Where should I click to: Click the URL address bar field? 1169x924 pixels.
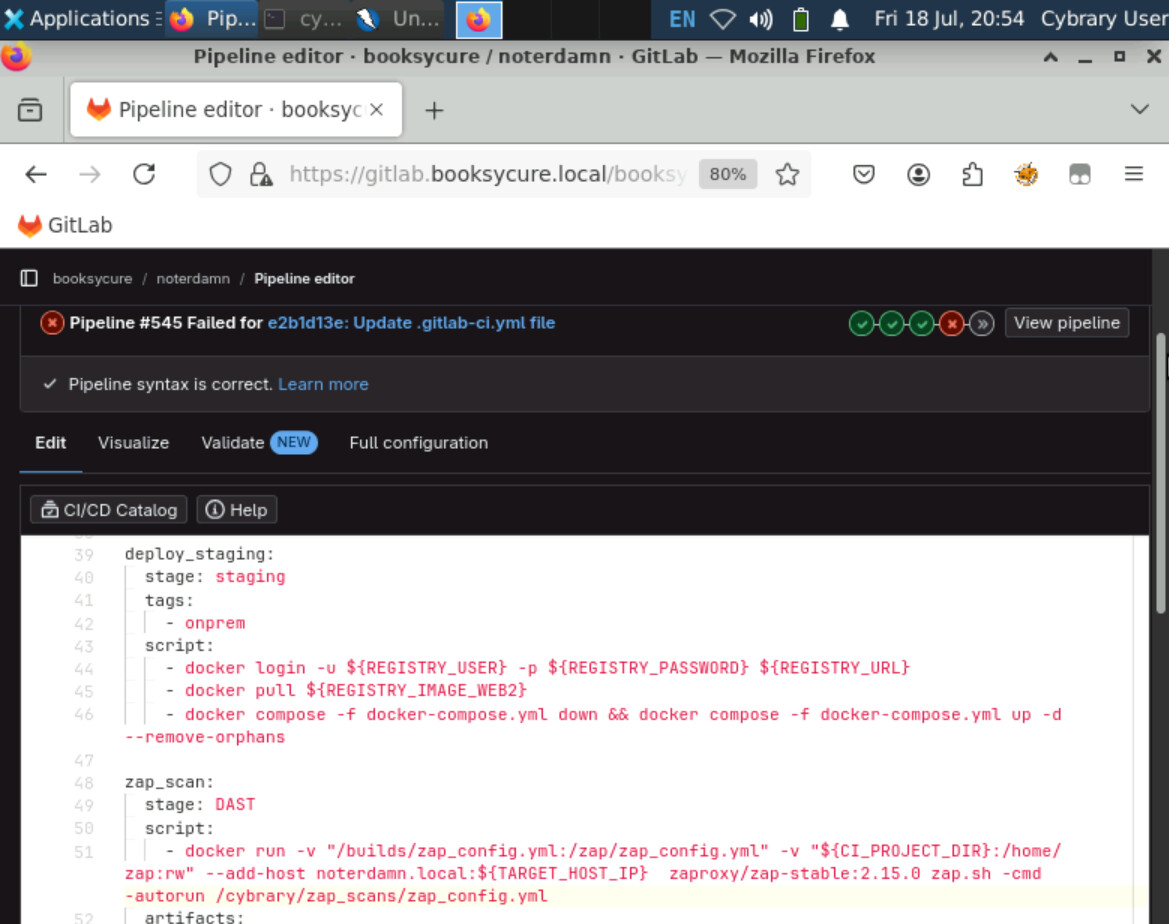480,175
